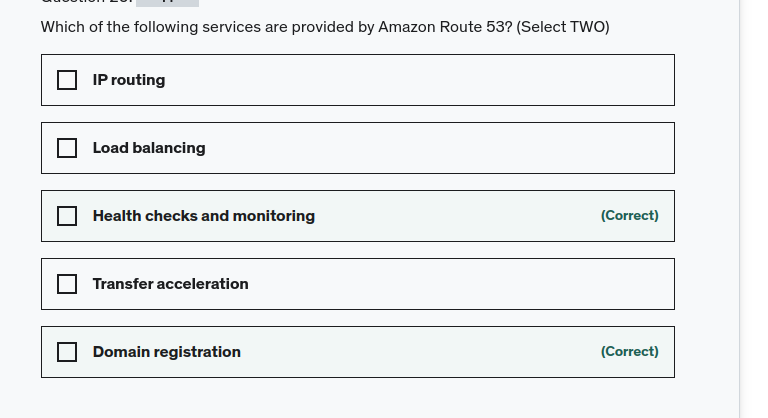This screenshot has height=418, width=768.
Task: Click the 'Transfer acceleration' option text
Action: (170, 284)
